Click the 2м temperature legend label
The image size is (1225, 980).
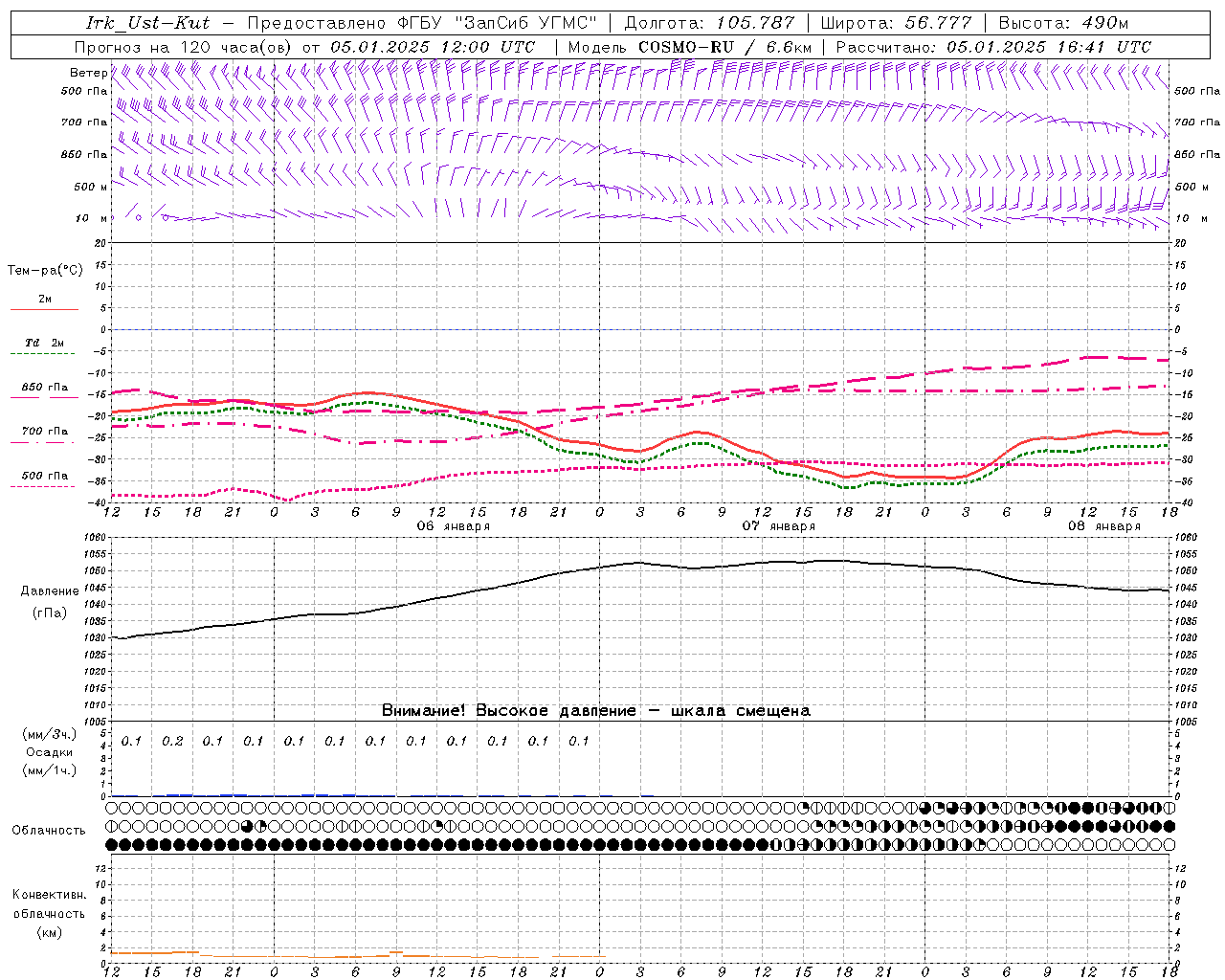click(45, 300)
